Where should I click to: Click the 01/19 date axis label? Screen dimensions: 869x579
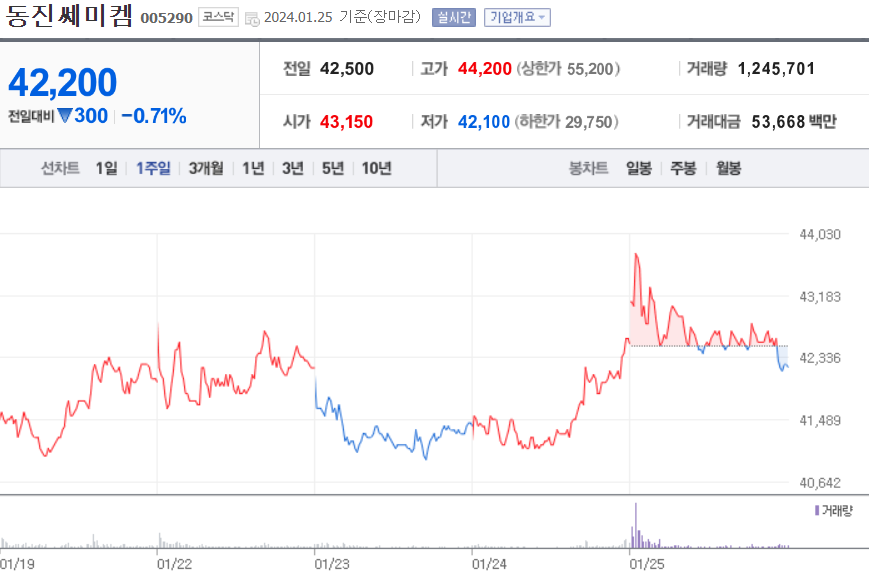tap(17, 564)
